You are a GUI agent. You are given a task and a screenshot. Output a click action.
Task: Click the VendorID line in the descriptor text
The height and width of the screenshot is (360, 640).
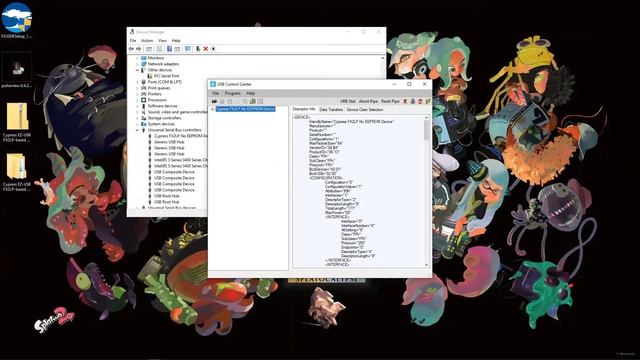click(324, 148)
